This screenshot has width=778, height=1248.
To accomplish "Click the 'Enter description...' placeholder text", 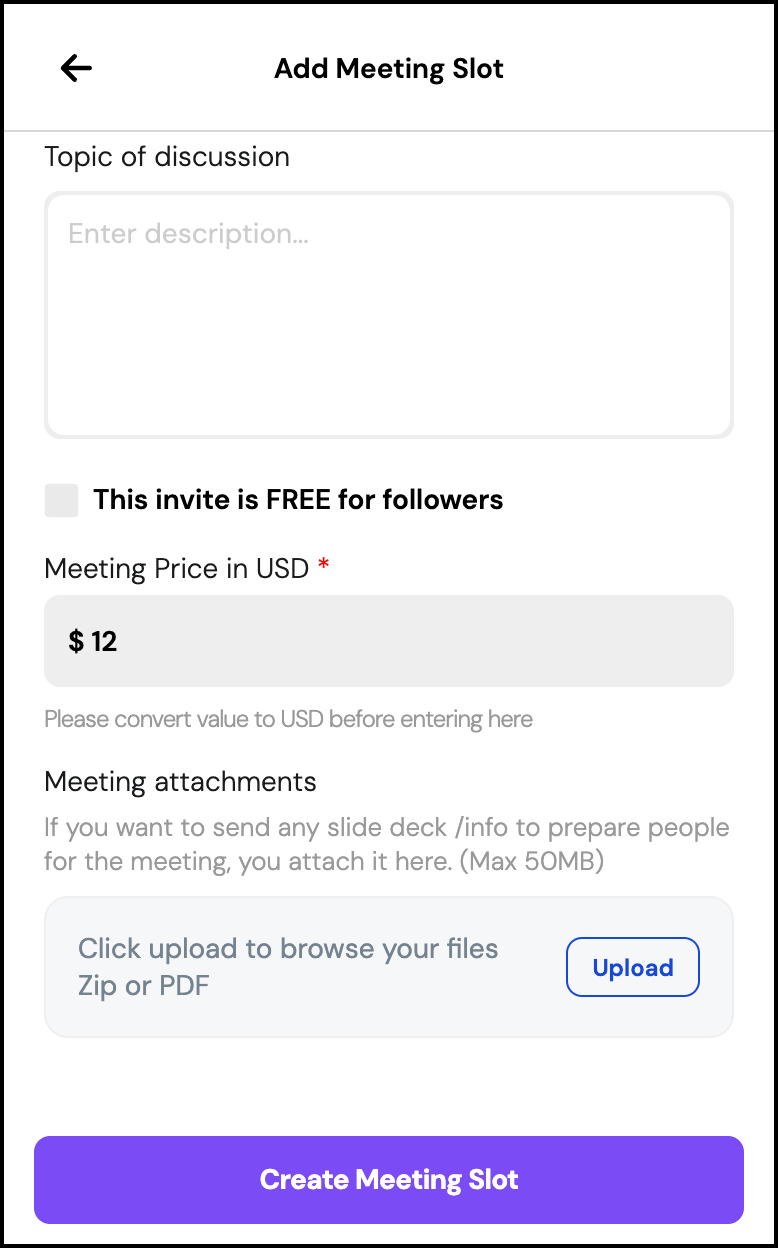I will pos(188,234).
